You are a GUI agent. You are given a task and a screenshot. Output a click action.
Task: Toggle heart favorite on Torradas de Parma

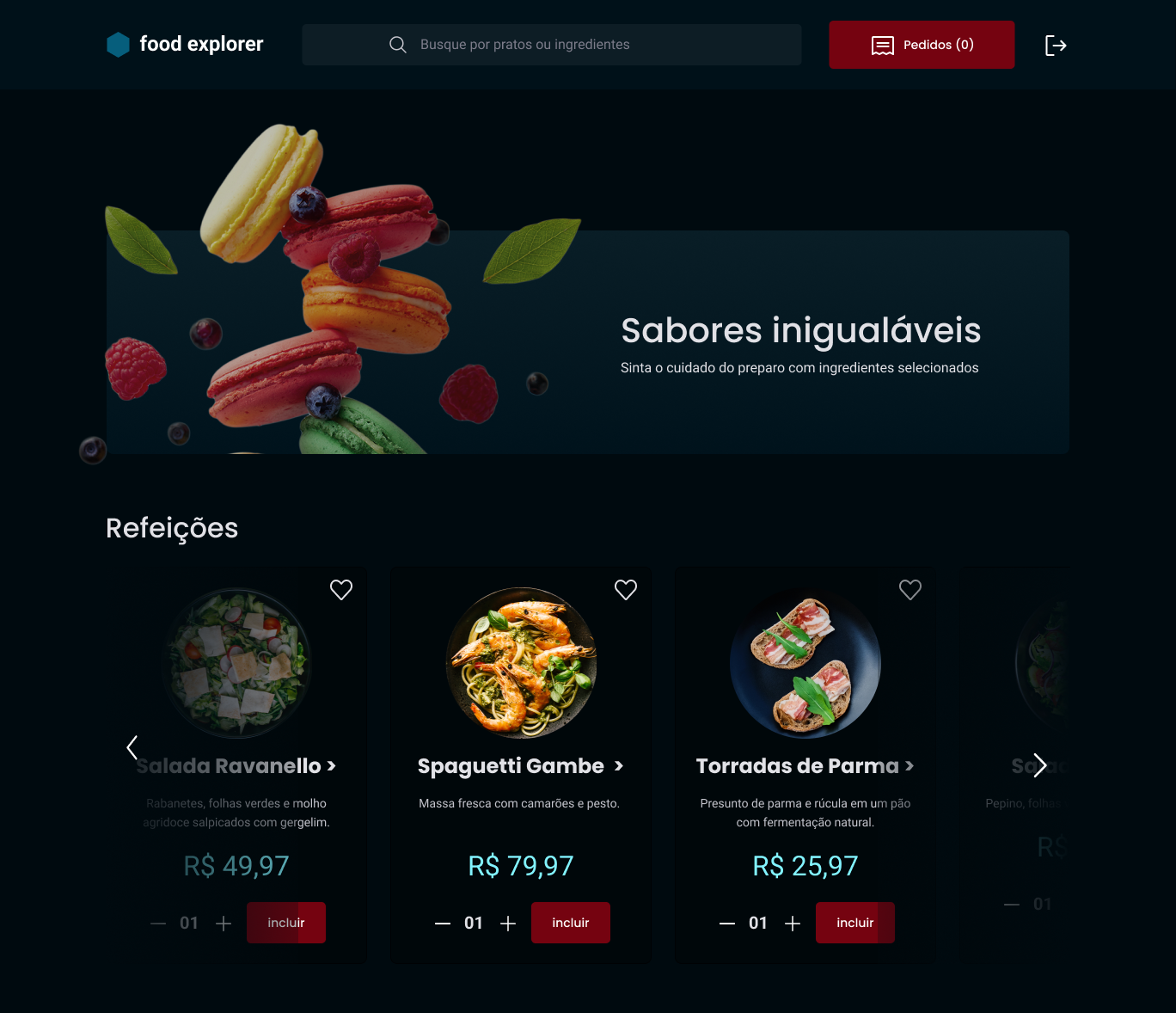click(x=910, y=590)
